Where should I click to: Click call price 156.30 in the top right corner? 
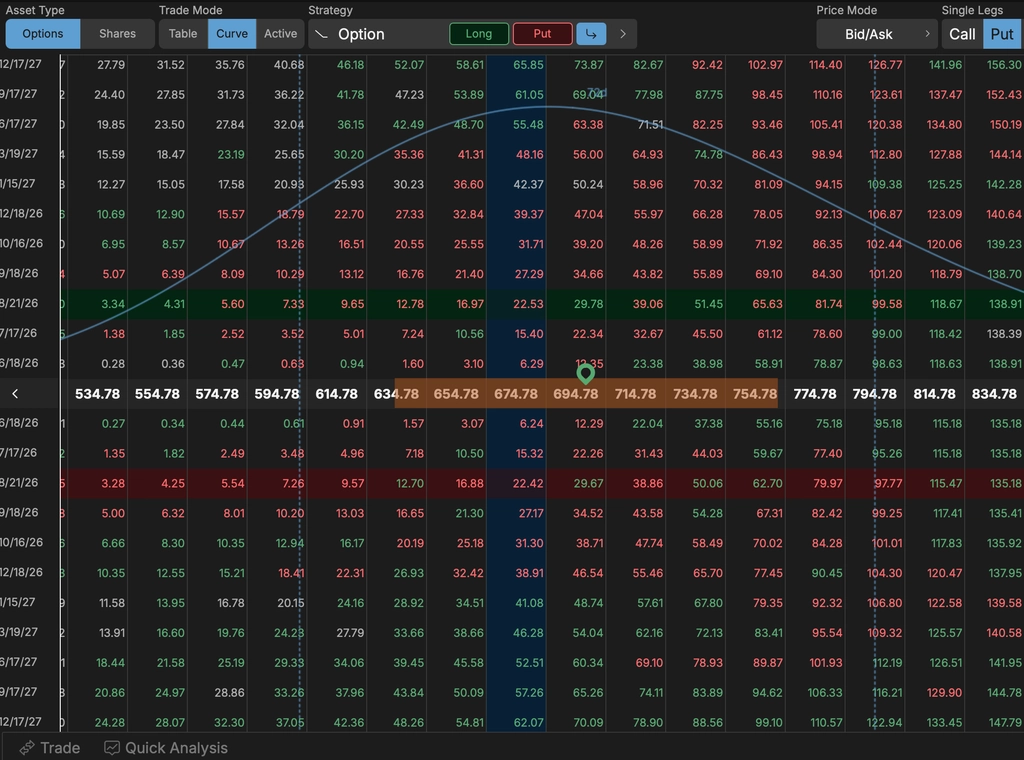coord(1004,65)
